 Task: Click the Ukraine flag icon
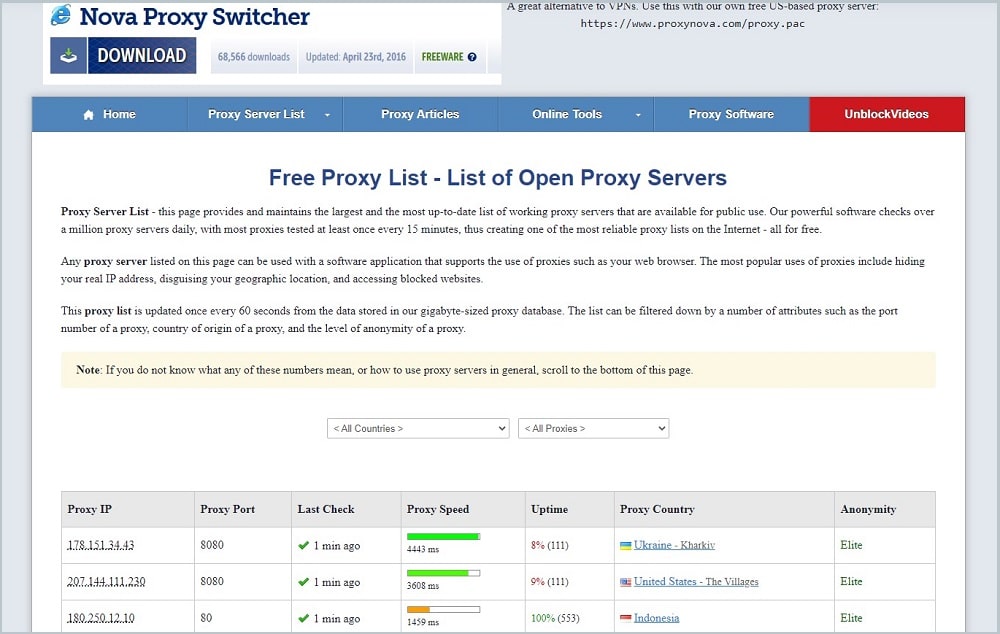(626, 545)
